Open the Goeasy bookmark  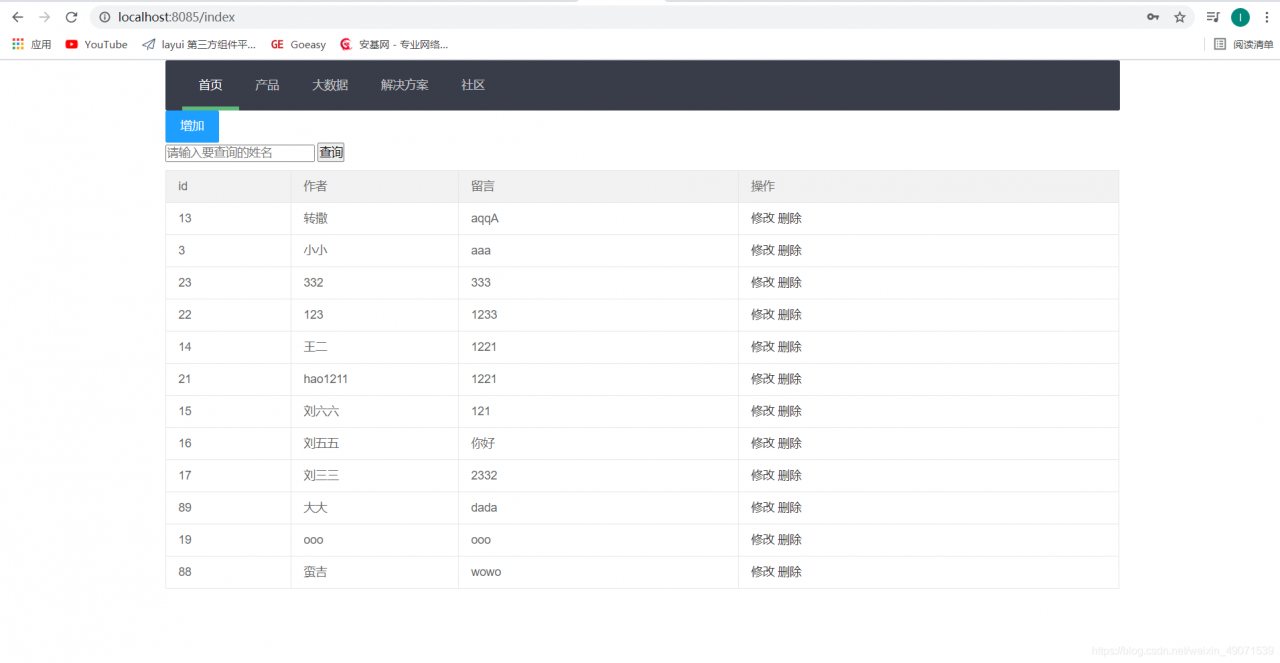pos(299,44)
